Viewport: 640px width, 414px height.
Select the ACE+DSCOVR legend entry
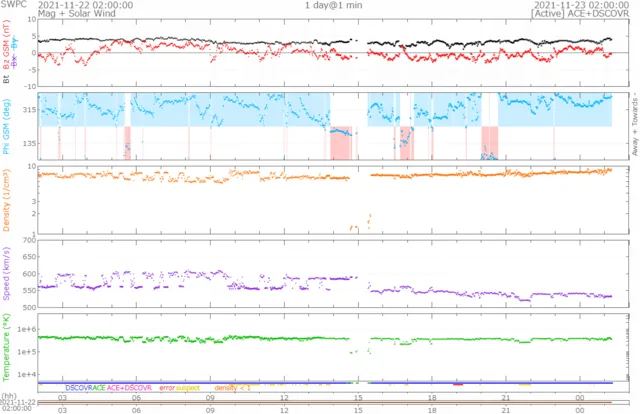click(x=128, y=386)
